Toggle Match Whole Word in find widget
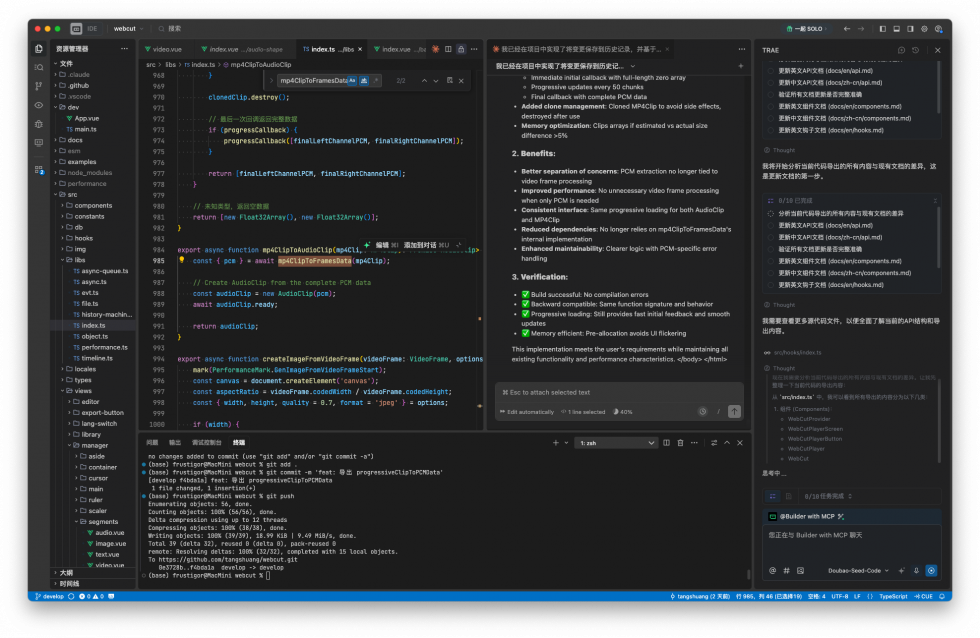 [365, 80]
